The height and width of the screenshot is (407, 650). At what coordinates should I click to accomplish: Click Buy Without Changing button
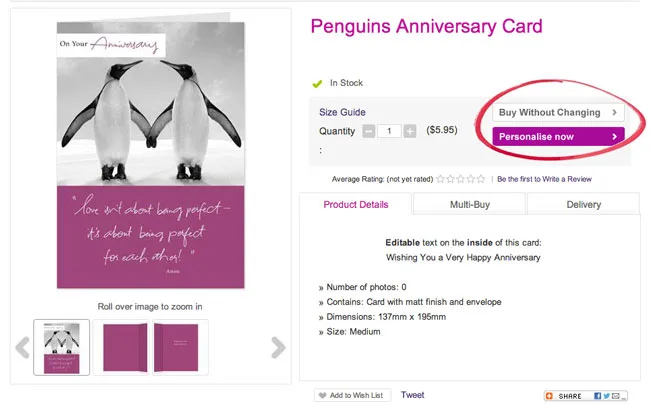(x=559, y=113)
